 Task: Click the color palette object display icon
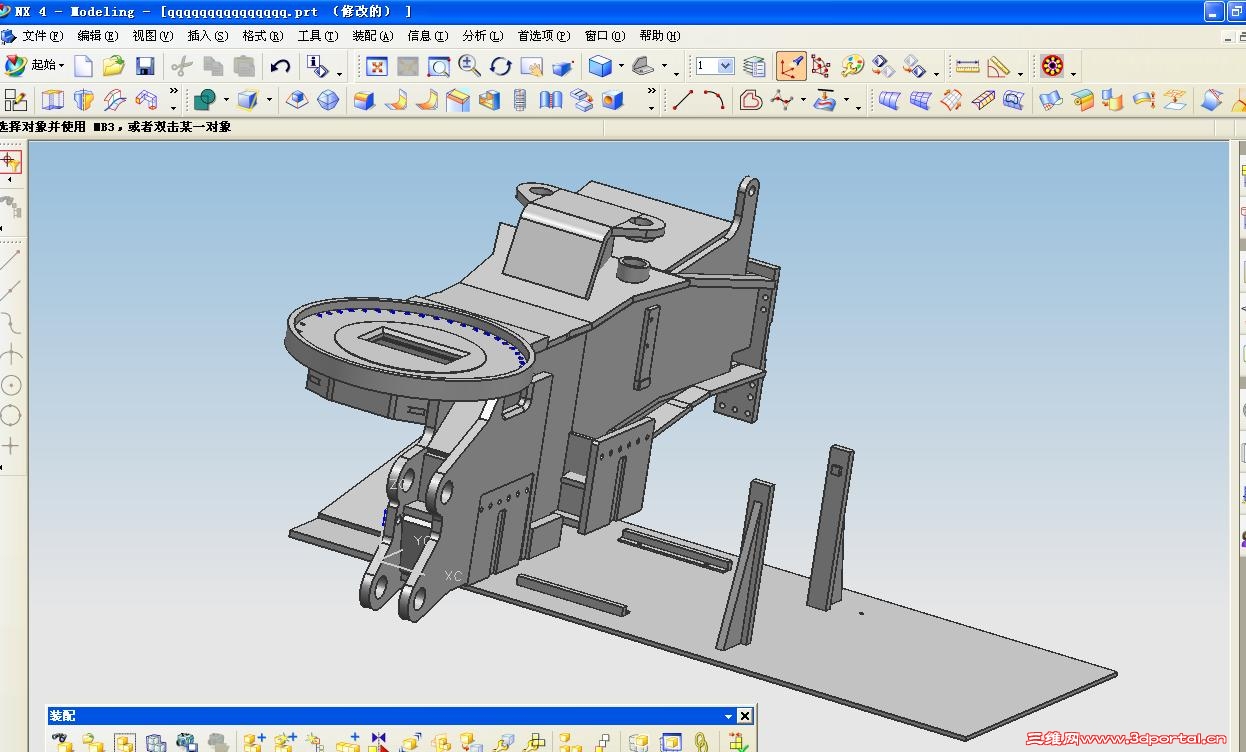tap(852, 67)
